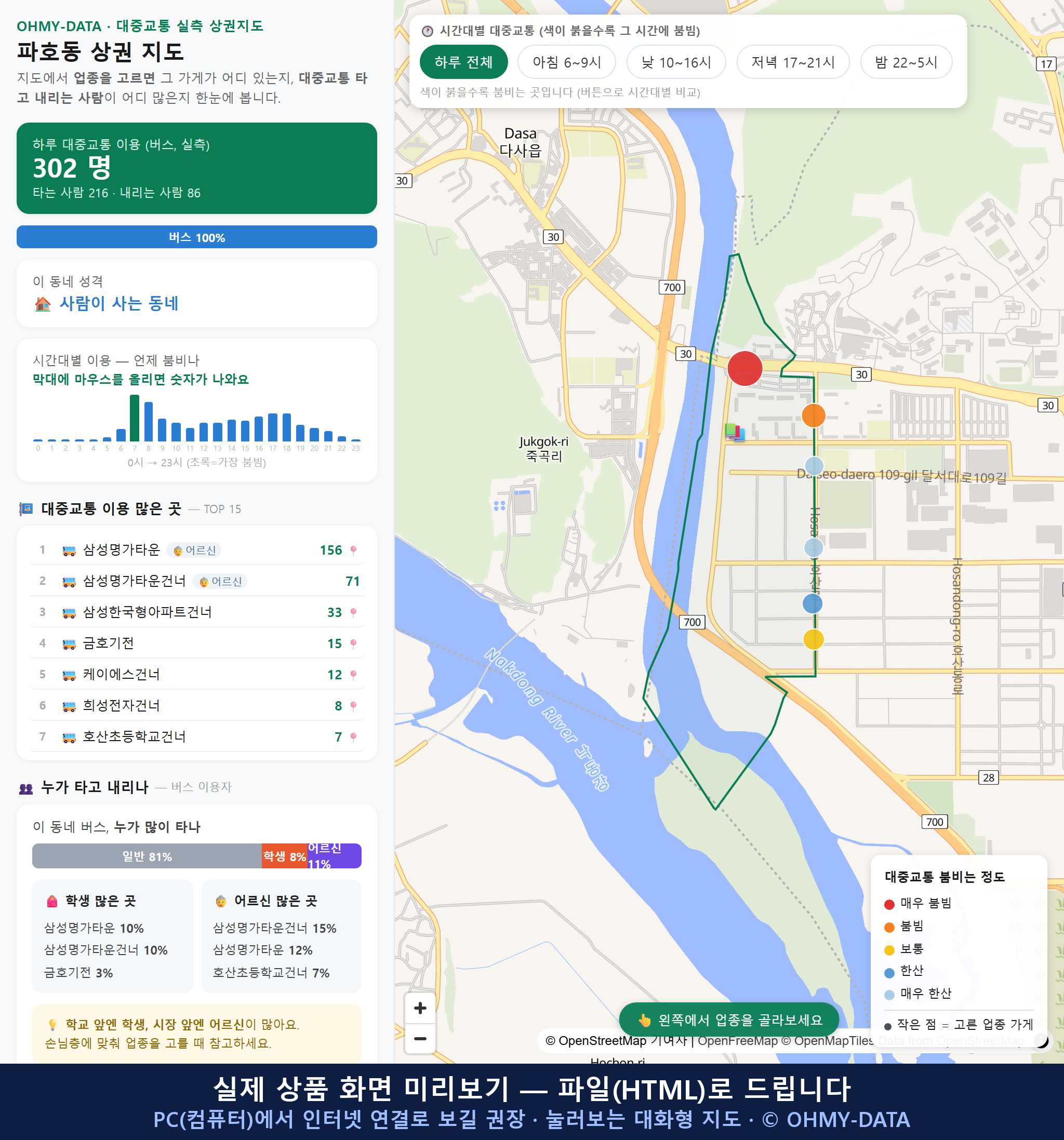Click the 버스 100% blue bar

click(197, 237)
